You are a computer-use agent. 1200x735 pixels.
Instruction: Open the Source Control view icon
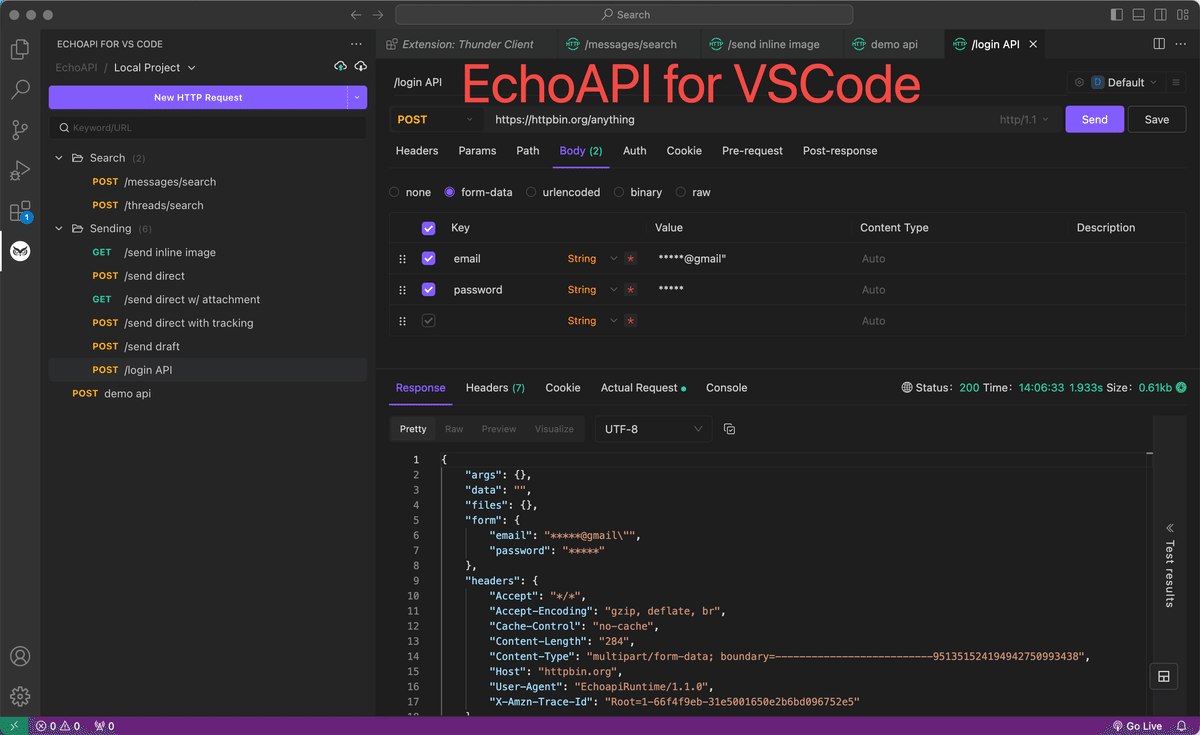[20, 130]
